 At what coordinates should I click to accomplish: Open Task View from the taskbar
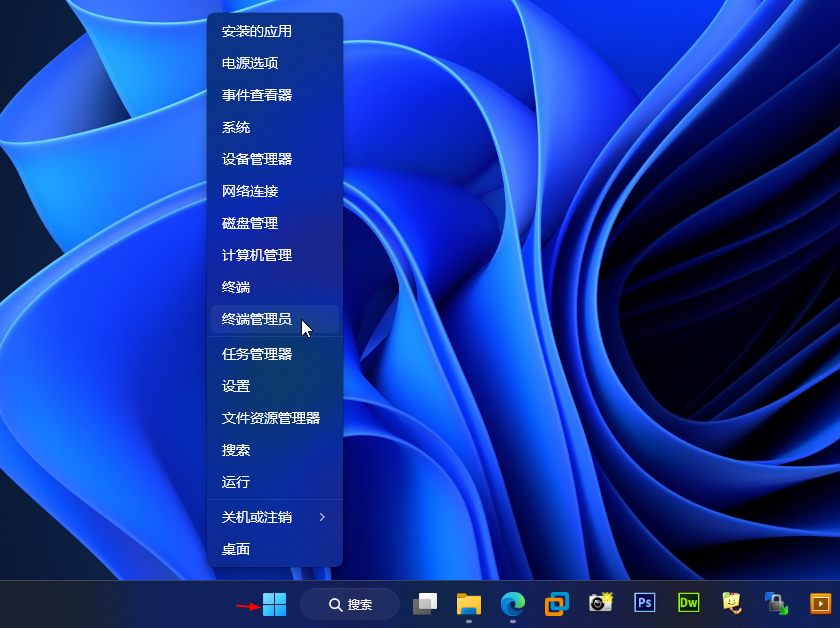(x=425, y=604)
